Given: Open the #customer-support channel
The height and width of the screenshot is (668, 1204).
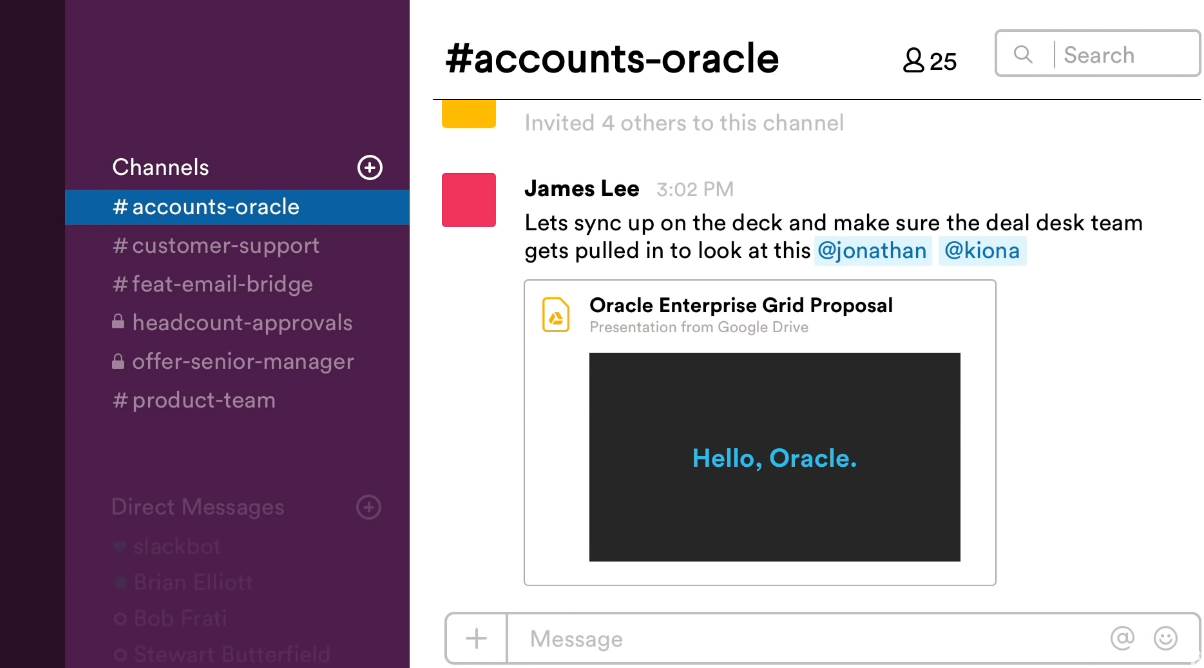Looking at the screenshot, I should click(x=225, y=246).
